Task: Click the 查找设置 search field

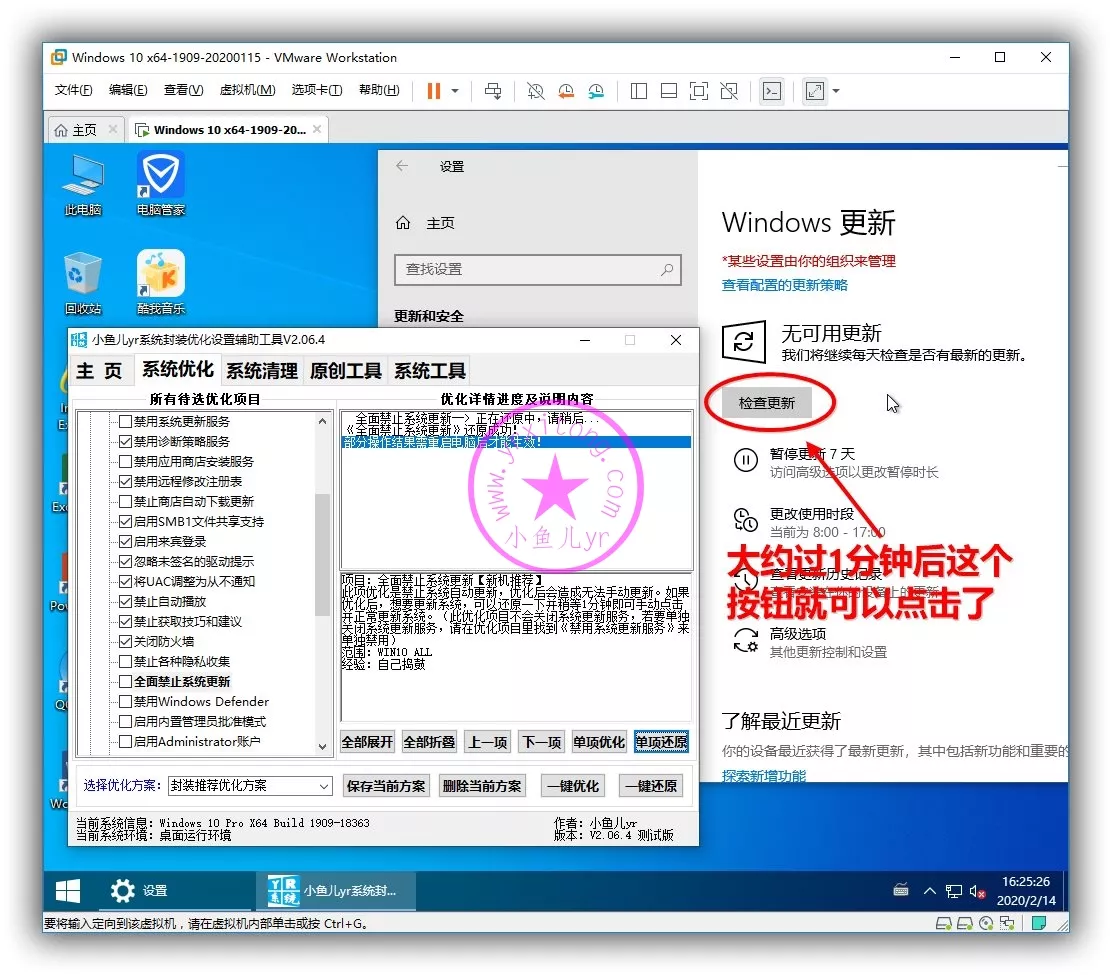Action: tap(537, 269)
